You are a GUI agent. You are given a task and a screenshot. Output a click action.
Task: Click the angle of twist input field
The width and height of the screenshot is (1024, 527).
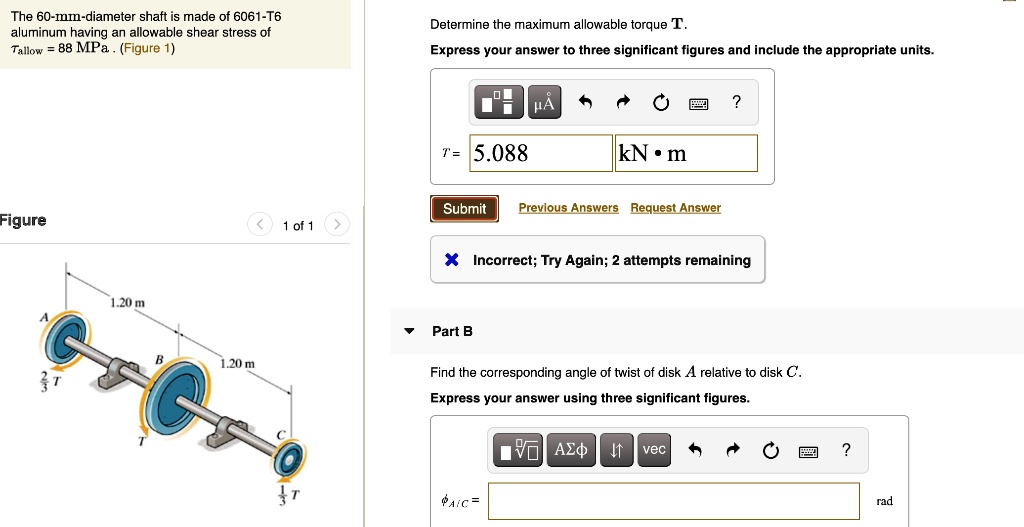pos(673,501)
